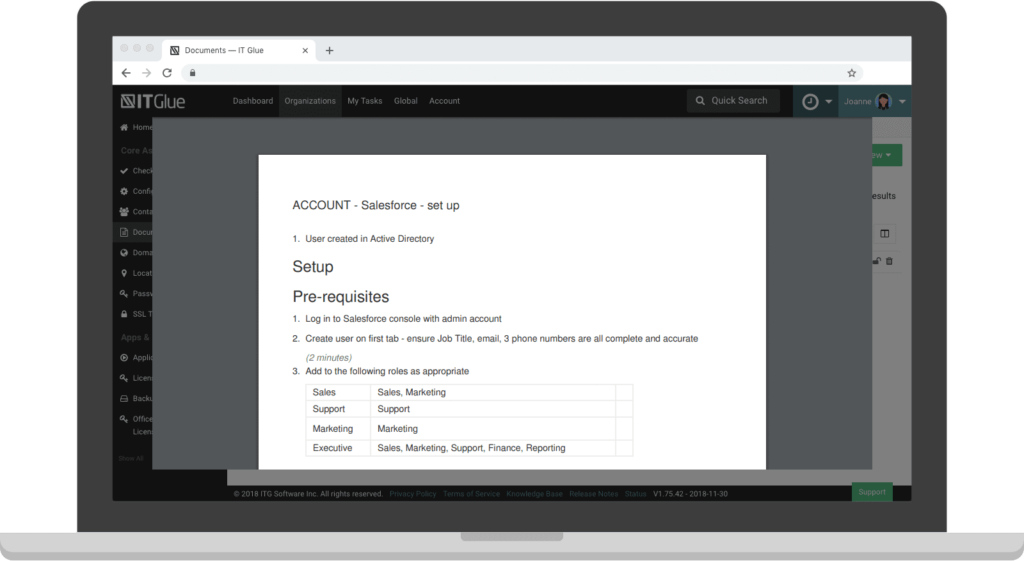Open the recent history clock dropdown
Screen dimensions: 1024x561
(x=815, y=101)
